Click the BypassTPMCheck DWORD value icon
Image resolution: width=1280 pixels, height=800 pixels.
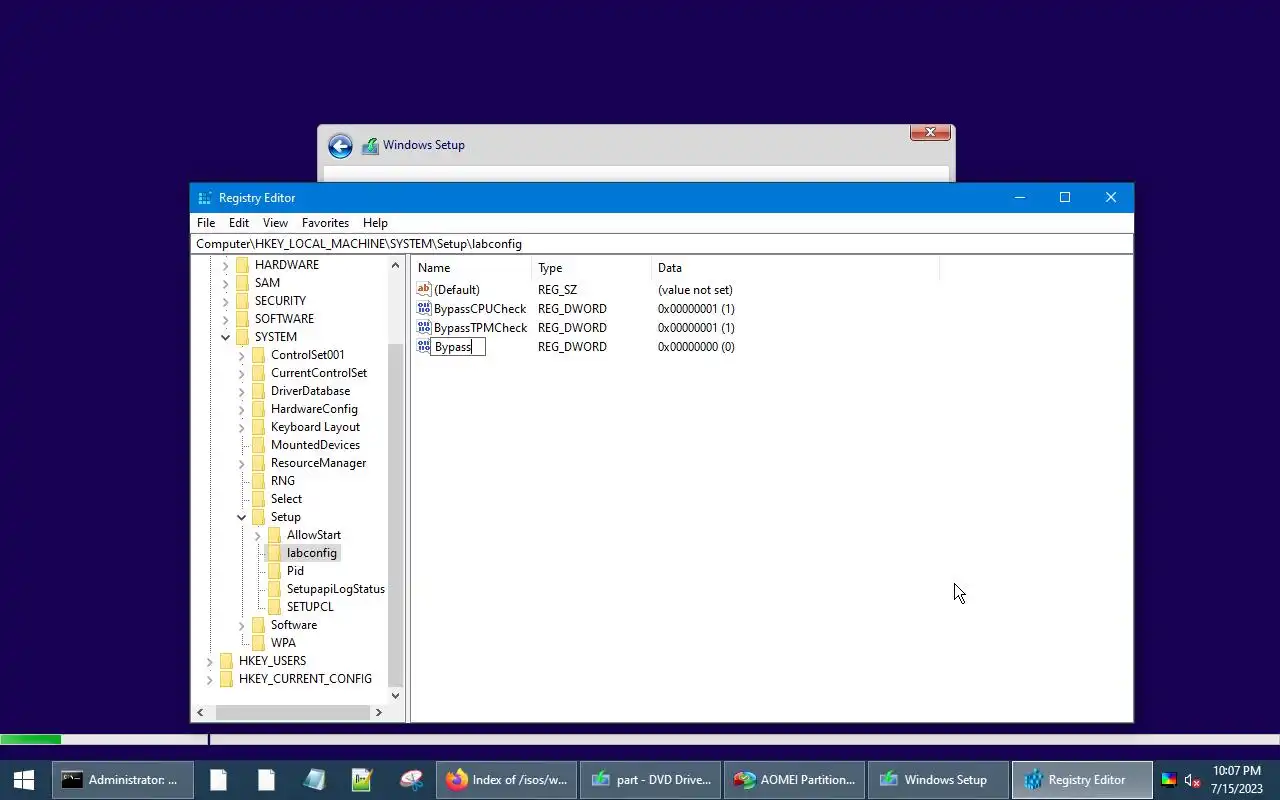point(424,327)
